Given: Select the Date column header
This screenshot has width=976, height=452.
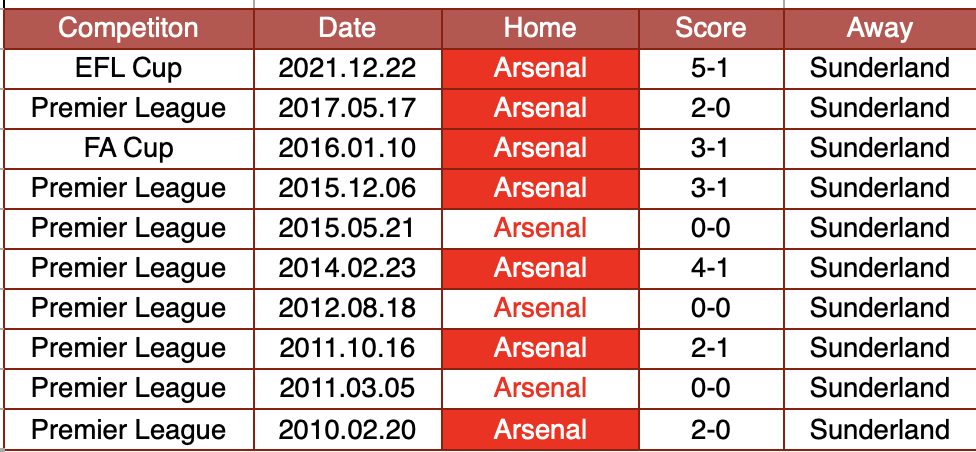Looking at the screenshot, I should point(347,28).
